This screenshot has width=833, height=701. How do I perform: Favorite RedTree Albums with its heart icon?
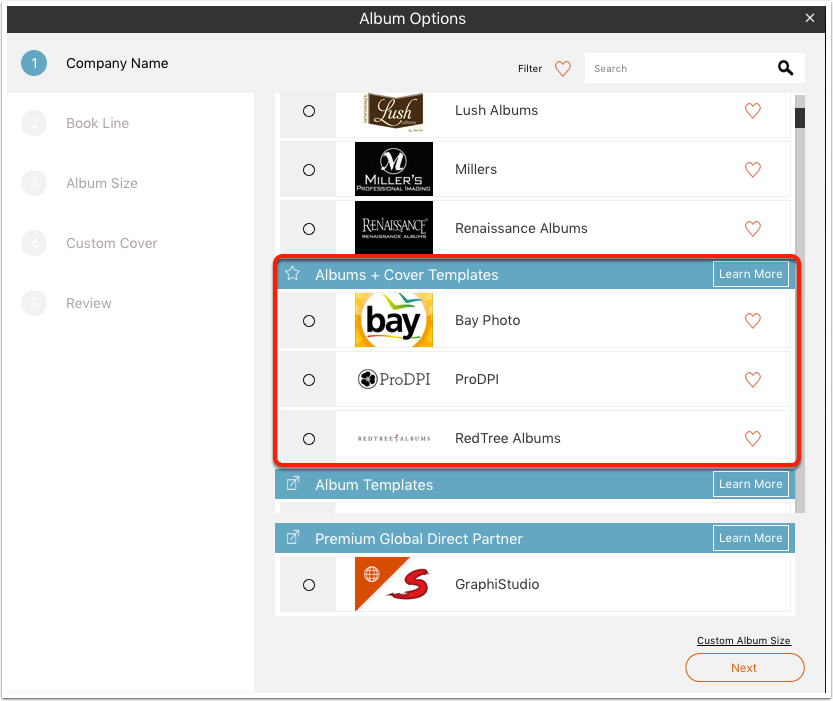pos(752,438)
